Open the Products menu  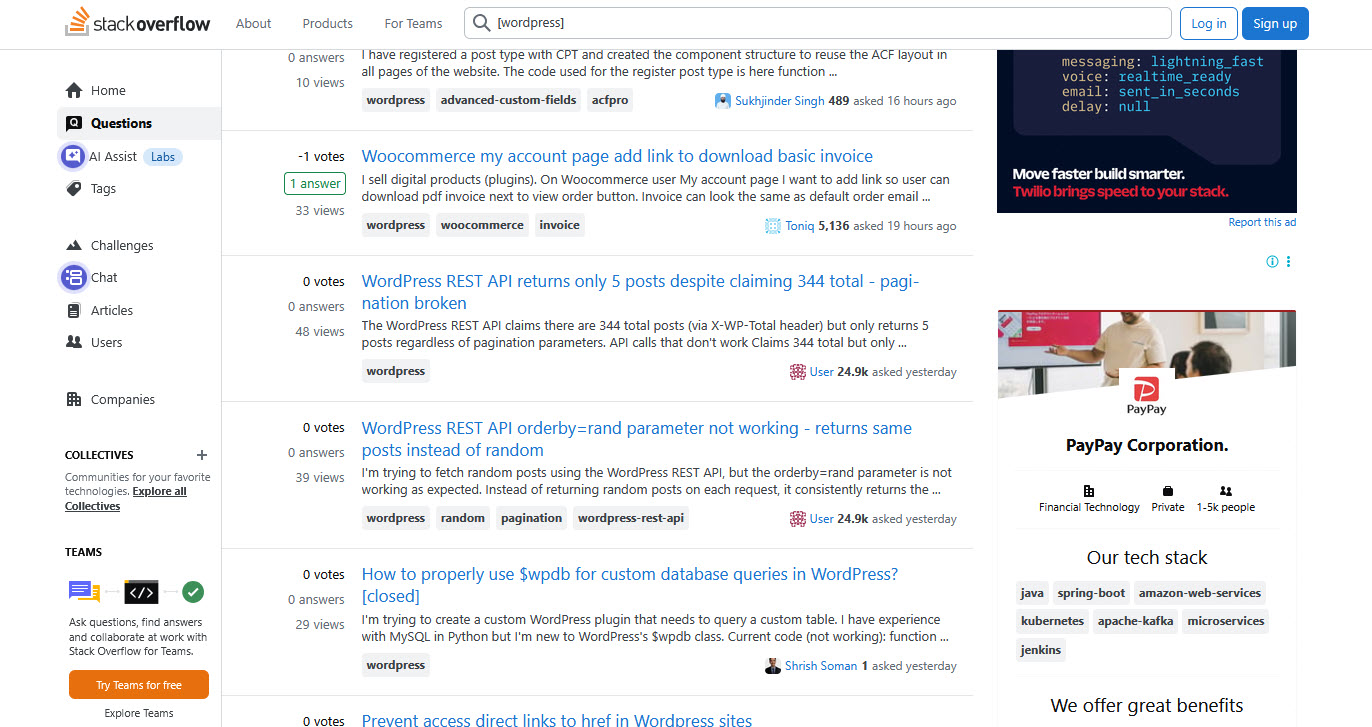tap(328, 23)
